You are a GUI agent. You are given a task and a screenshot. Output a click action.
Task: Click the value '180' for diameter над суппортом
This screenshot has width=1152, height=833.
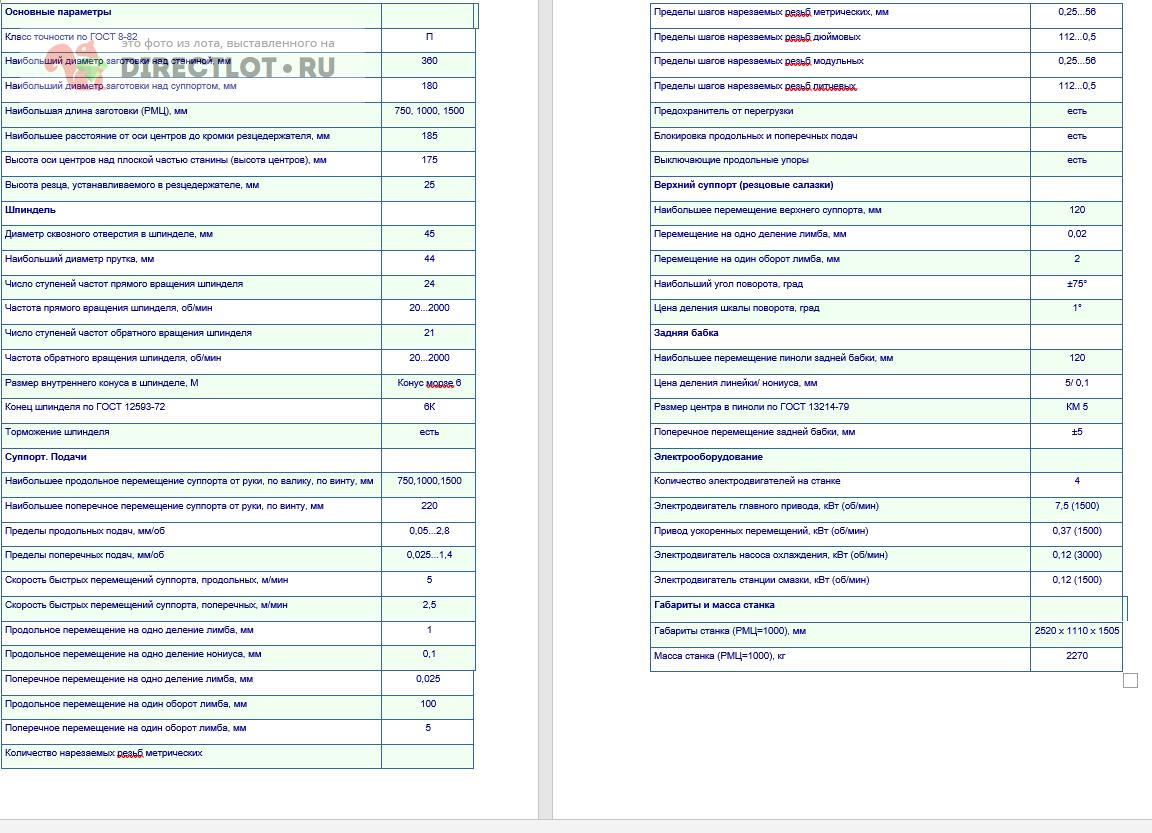[x=429, y=86]
